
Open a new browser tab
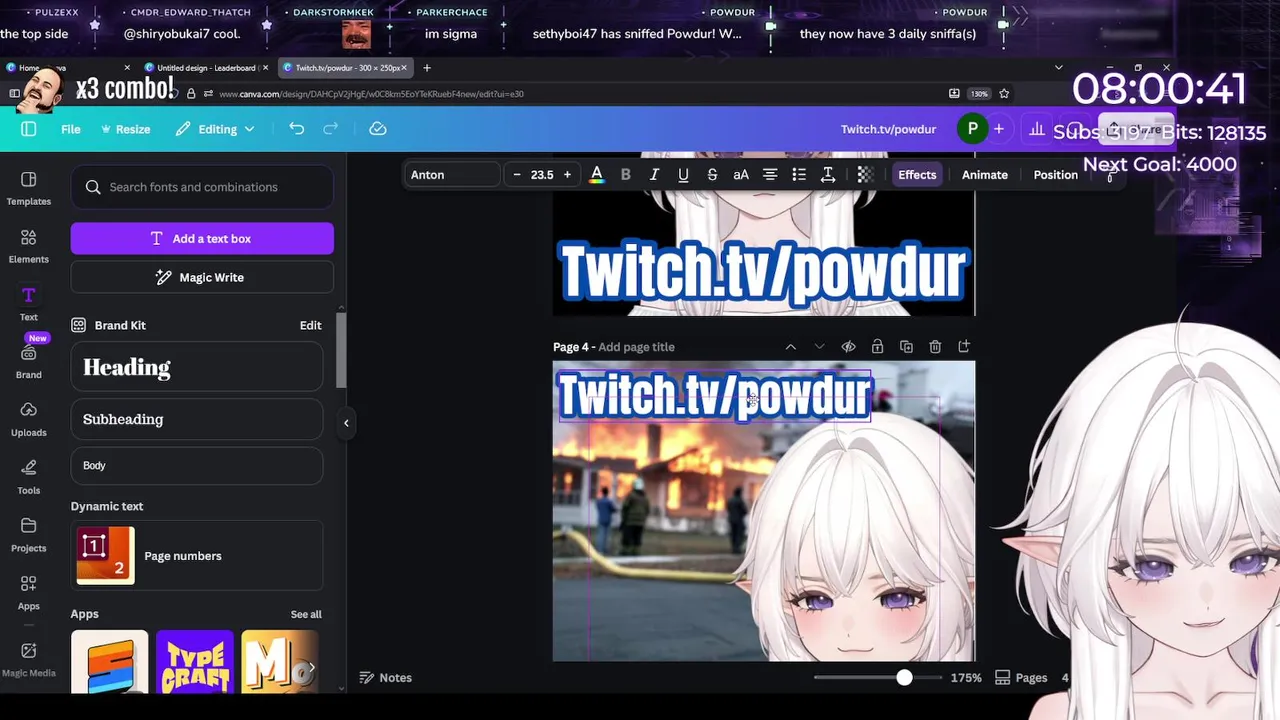click(427, 68)
